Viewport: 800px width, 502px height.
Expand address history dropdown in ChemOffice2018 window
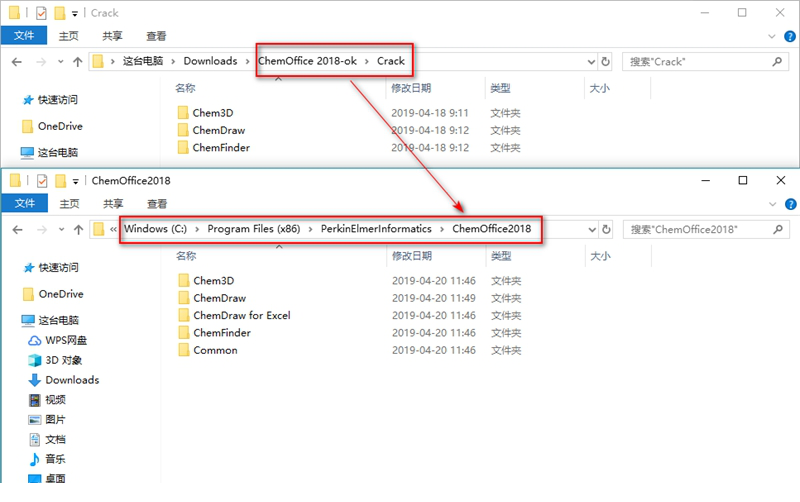(592, 230)
